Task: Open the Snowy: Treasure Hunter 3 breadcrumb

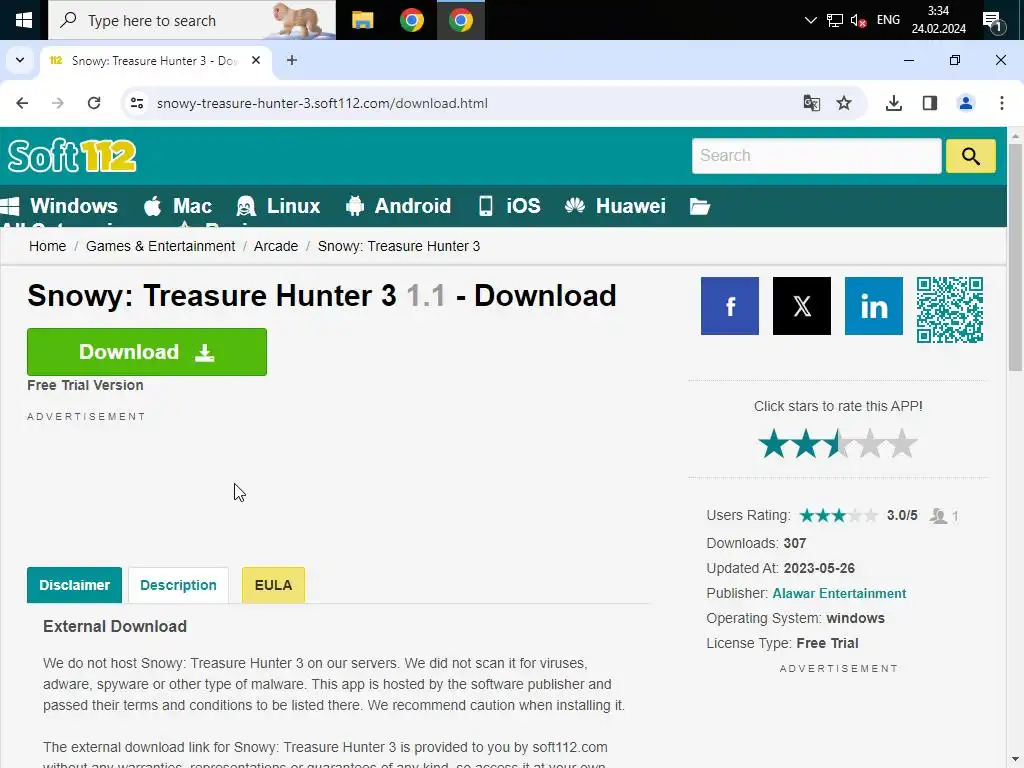Action: tap(399, 246)
